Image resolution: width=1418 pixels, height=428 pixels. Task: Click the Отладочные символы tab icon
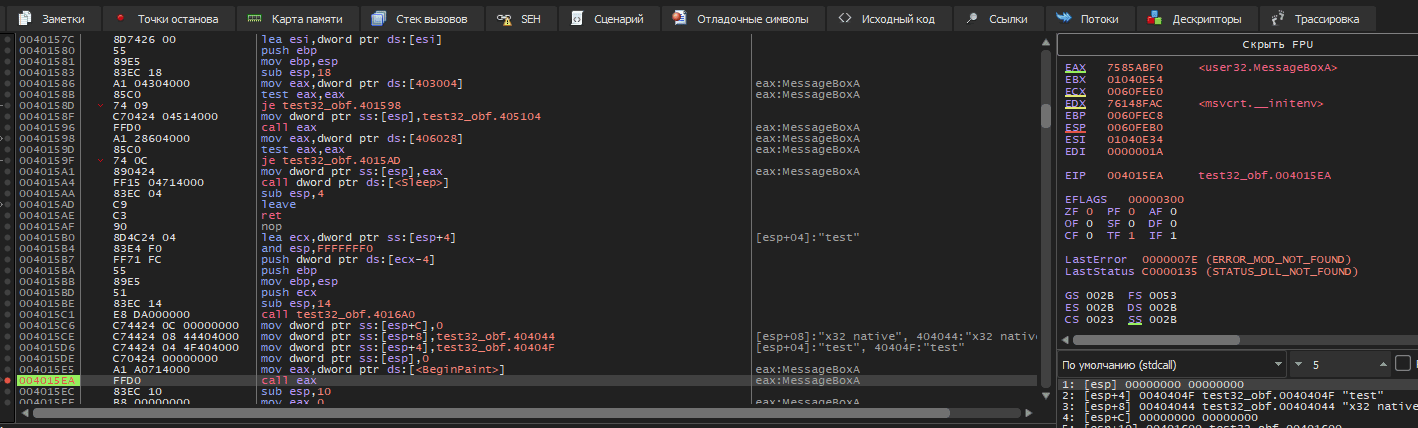tap(681, 18)
